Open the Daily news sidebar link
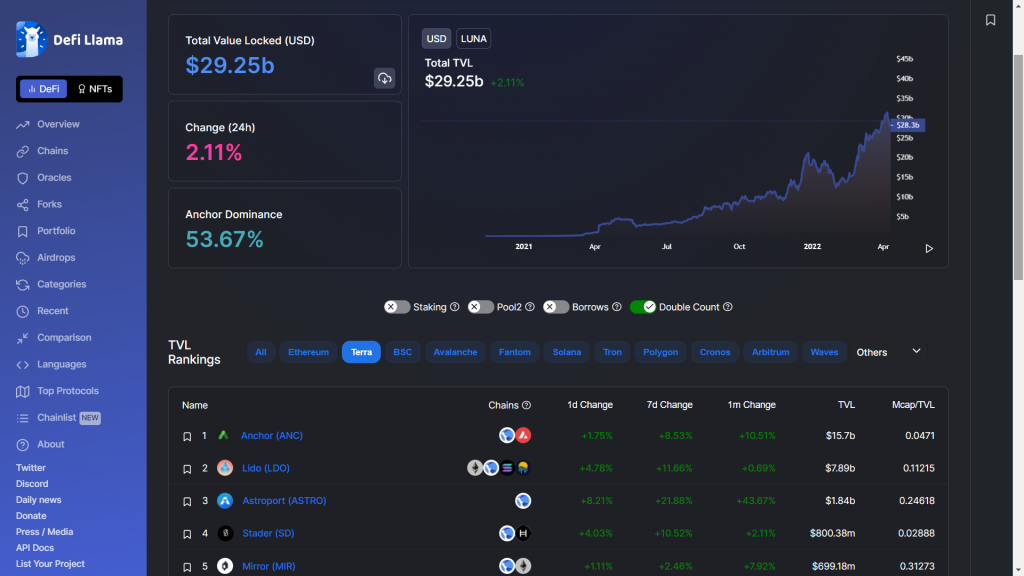 tap(39, 500)
